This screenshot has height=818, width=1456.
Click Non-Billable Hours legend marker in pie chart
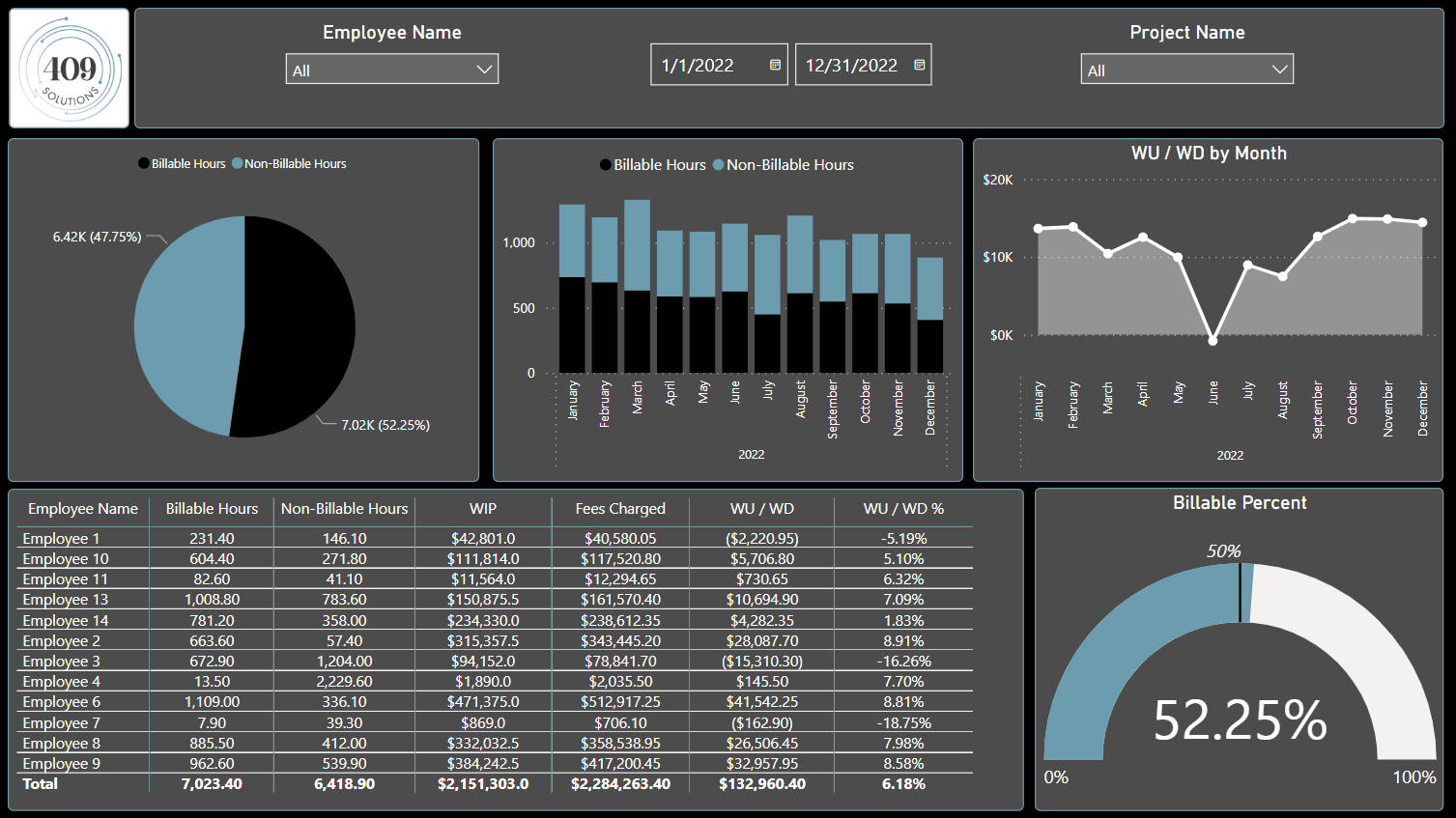tap(237, 164)
